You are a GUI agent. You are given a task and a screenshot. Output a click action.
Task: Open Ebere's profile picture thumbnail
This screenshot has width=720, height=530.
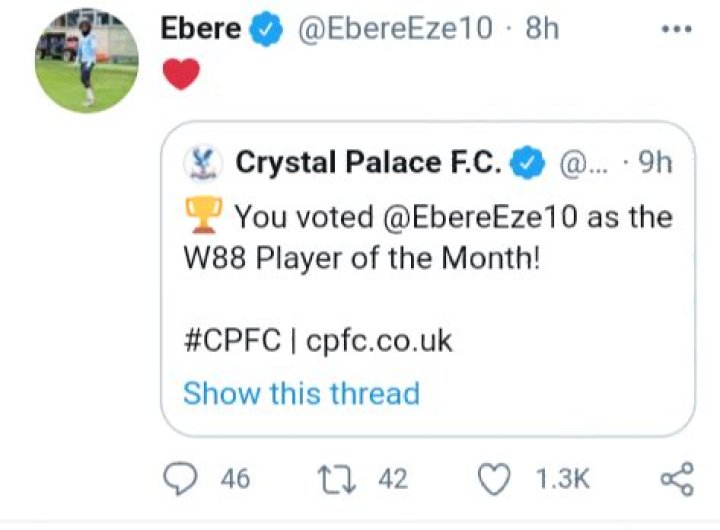[x=87, y=62]
